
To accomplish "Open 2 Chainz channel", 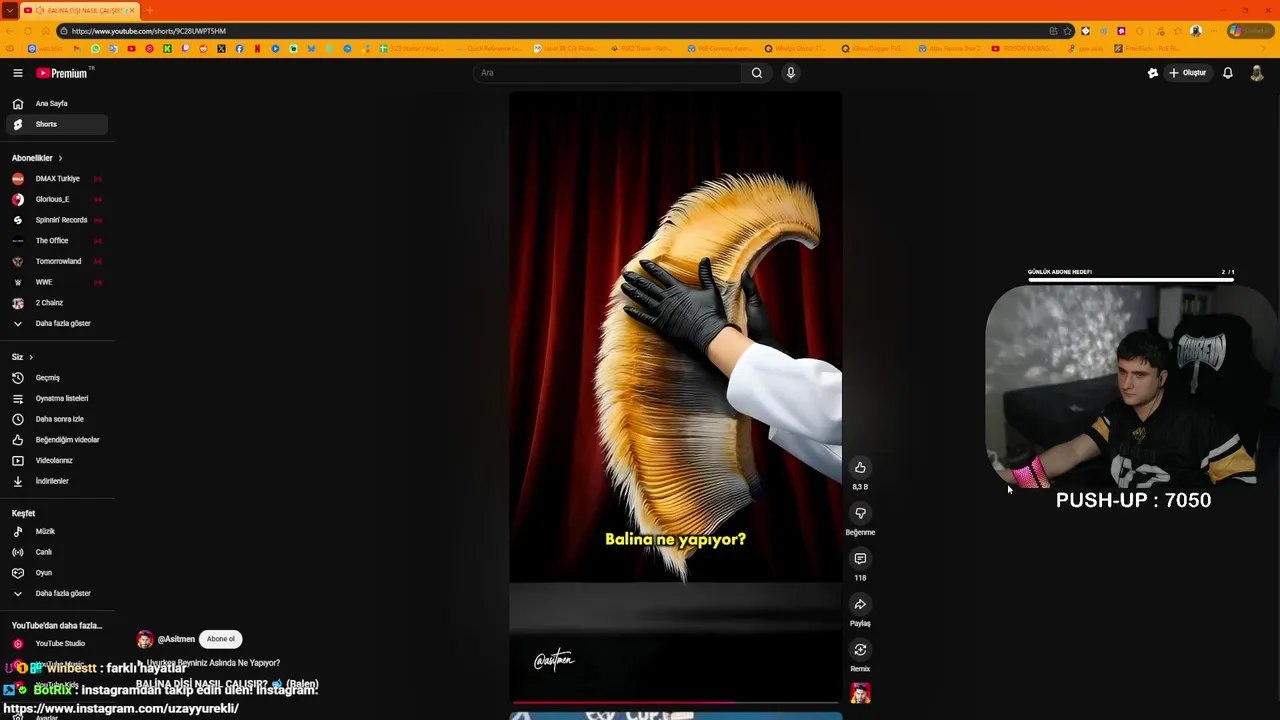I will click(55, 302).
